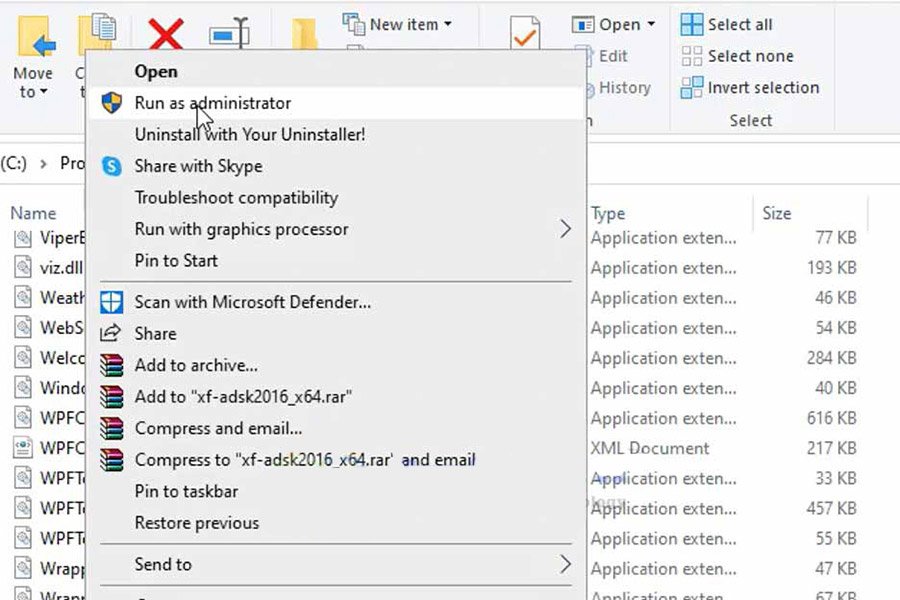Click the red X Delete icon
The width and height of the screenshot is (900, 600).
click(166, 34)
